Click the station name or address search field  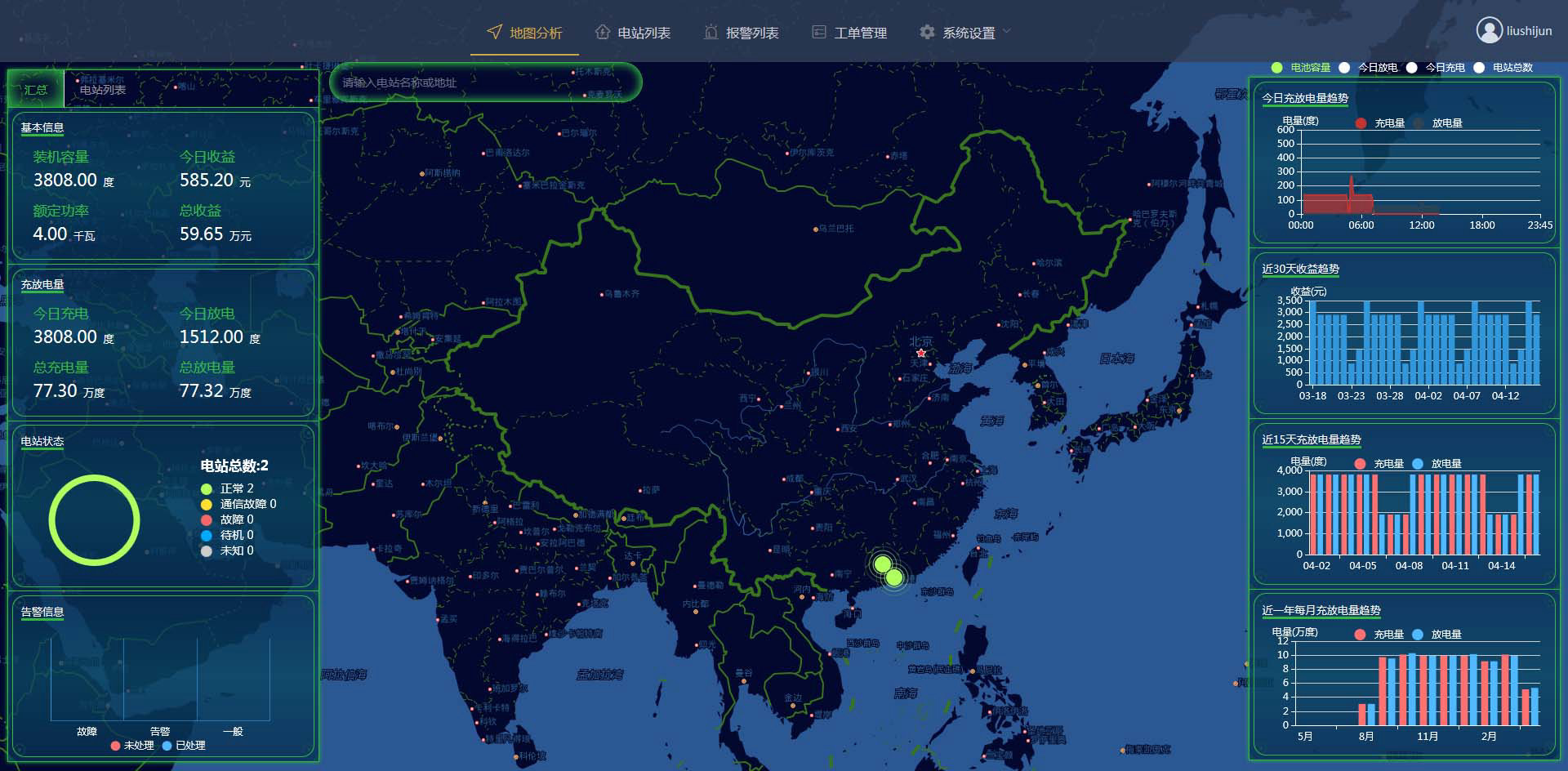click(x=485, y=82)
